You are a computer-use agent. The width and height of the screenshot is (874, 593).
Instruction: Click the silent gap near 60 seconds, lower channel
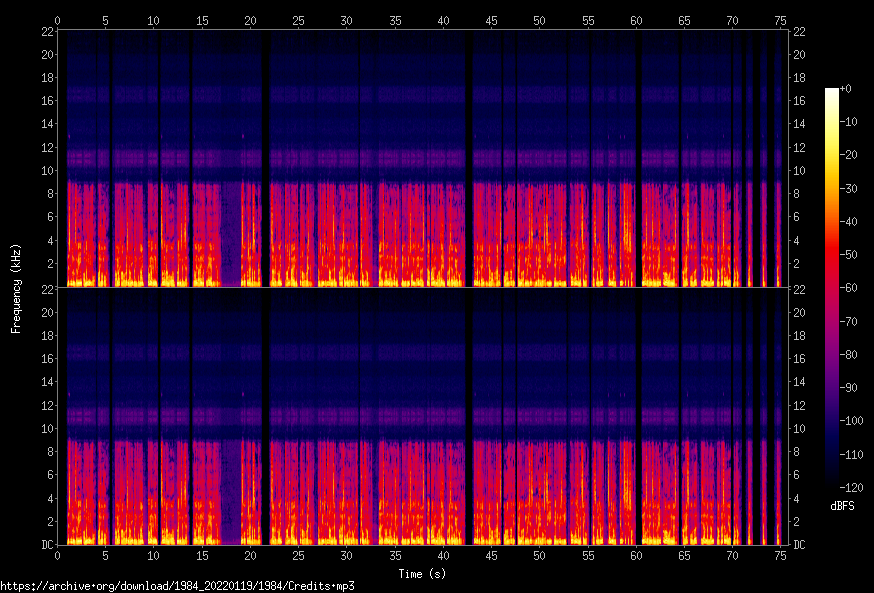click(x=638, y=420)
